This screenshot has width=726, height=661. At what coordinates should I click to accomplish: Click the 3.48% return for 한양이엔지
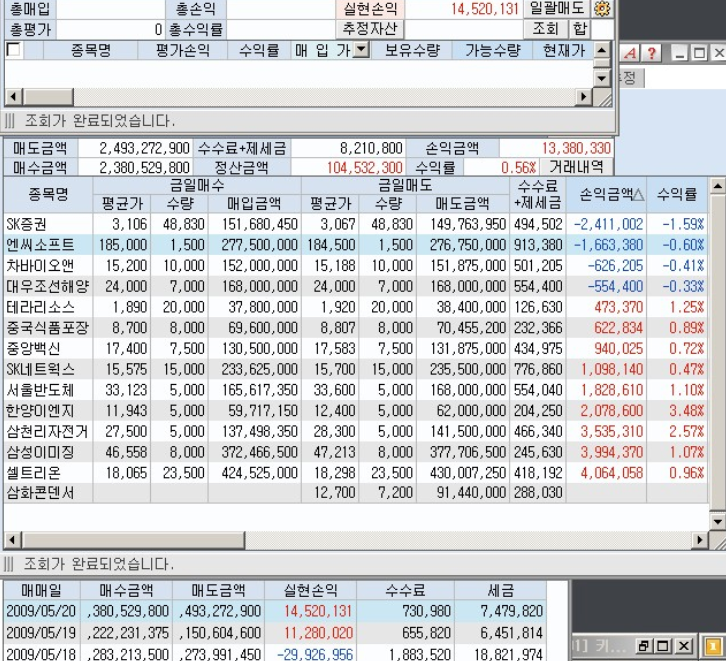tap(687, 411)
